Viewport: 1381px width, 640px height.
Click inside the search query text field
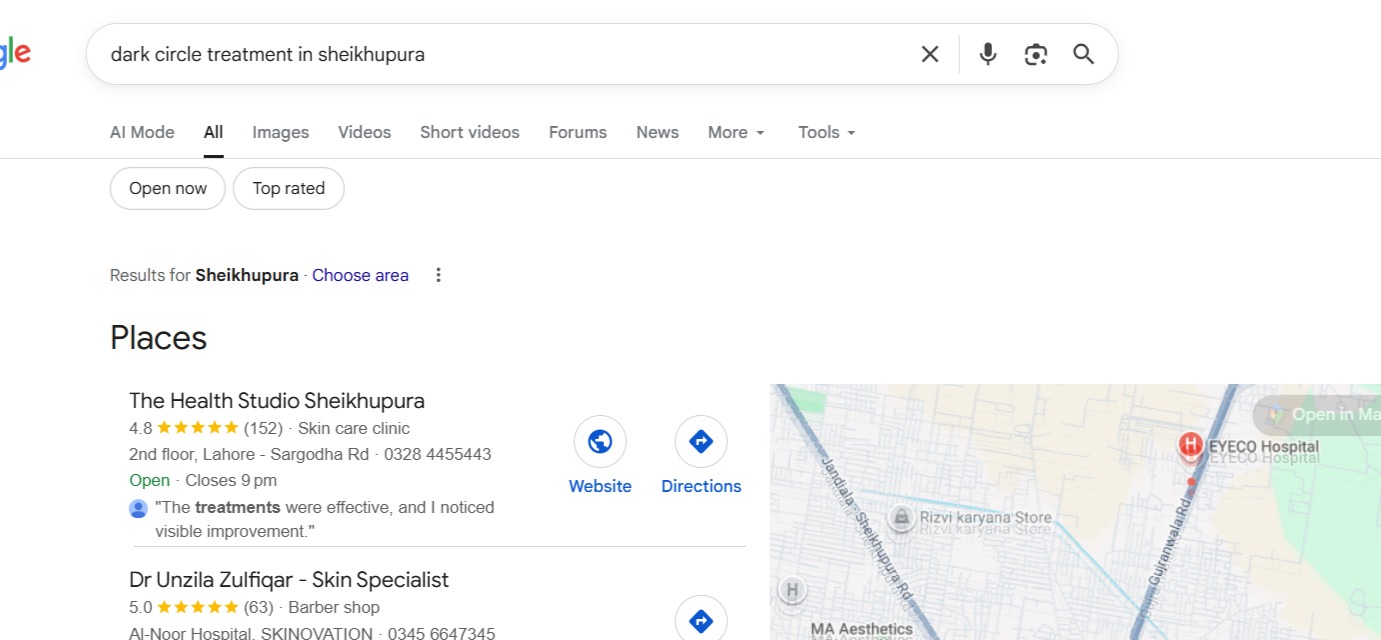[500, 54]
